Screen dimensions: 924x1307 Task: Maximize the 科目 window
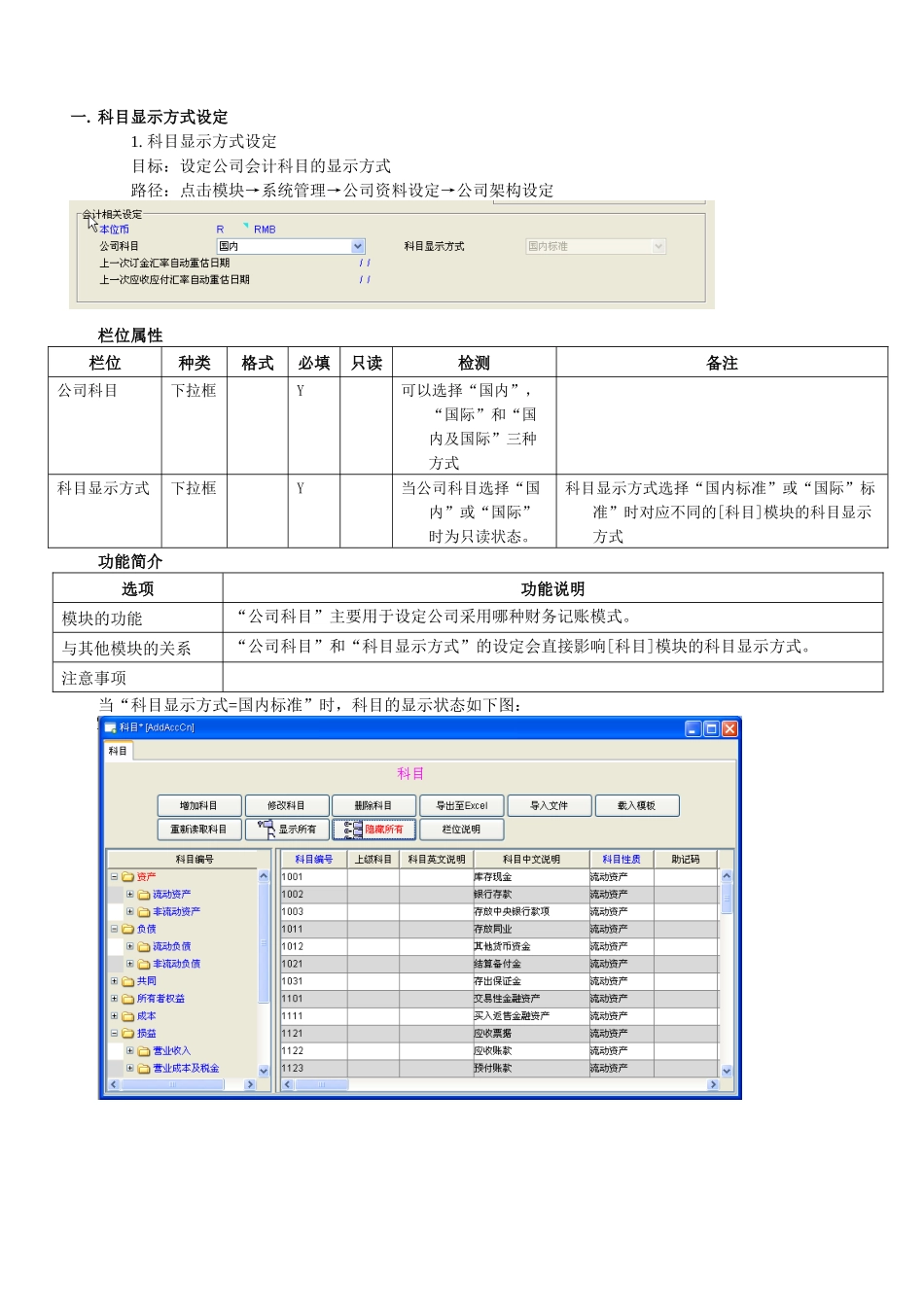pyautogui.click(x=712, y=728)
